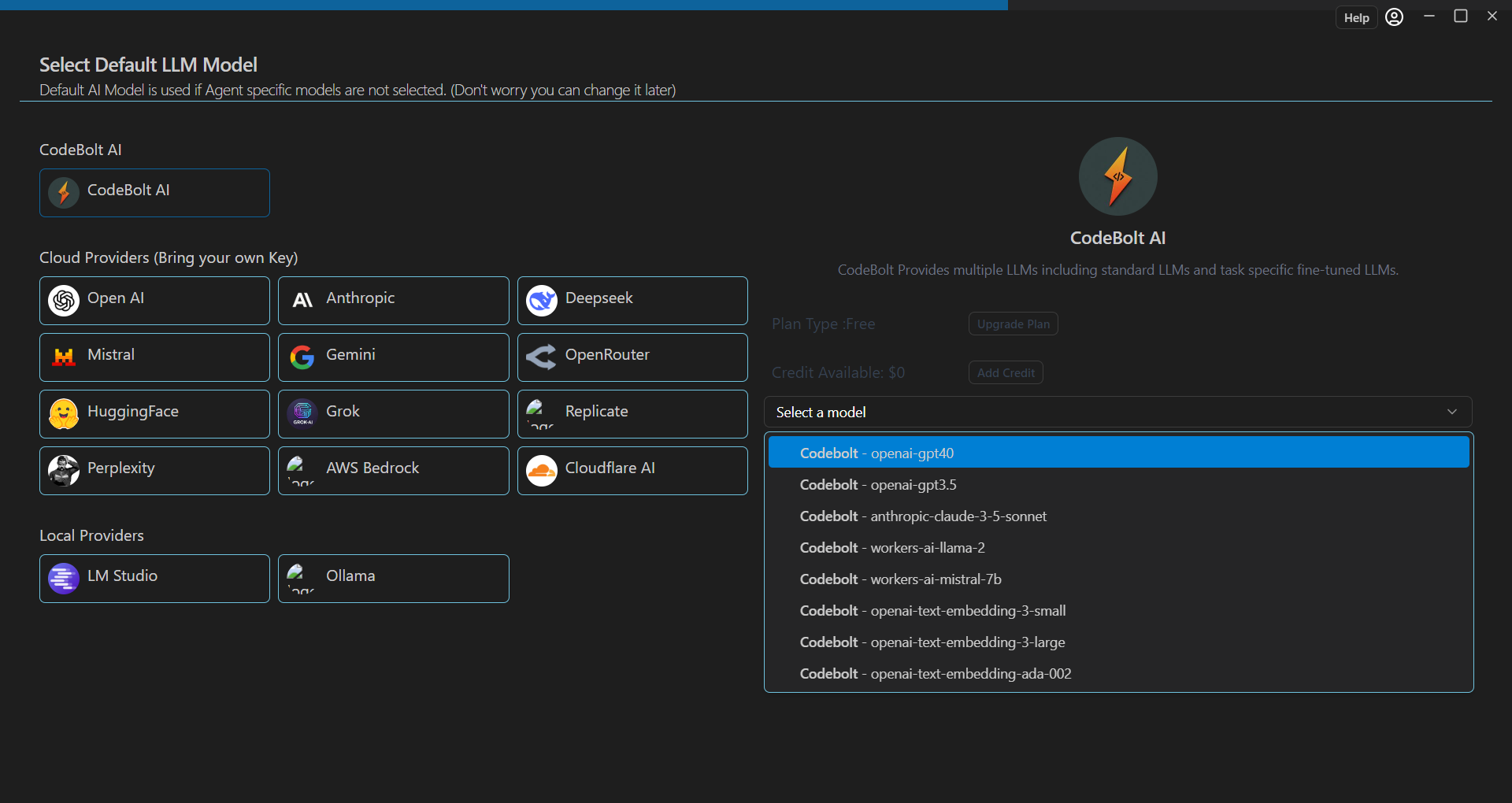
Task: Click the Plan Type :Free text
Action: tap(823, 324)
